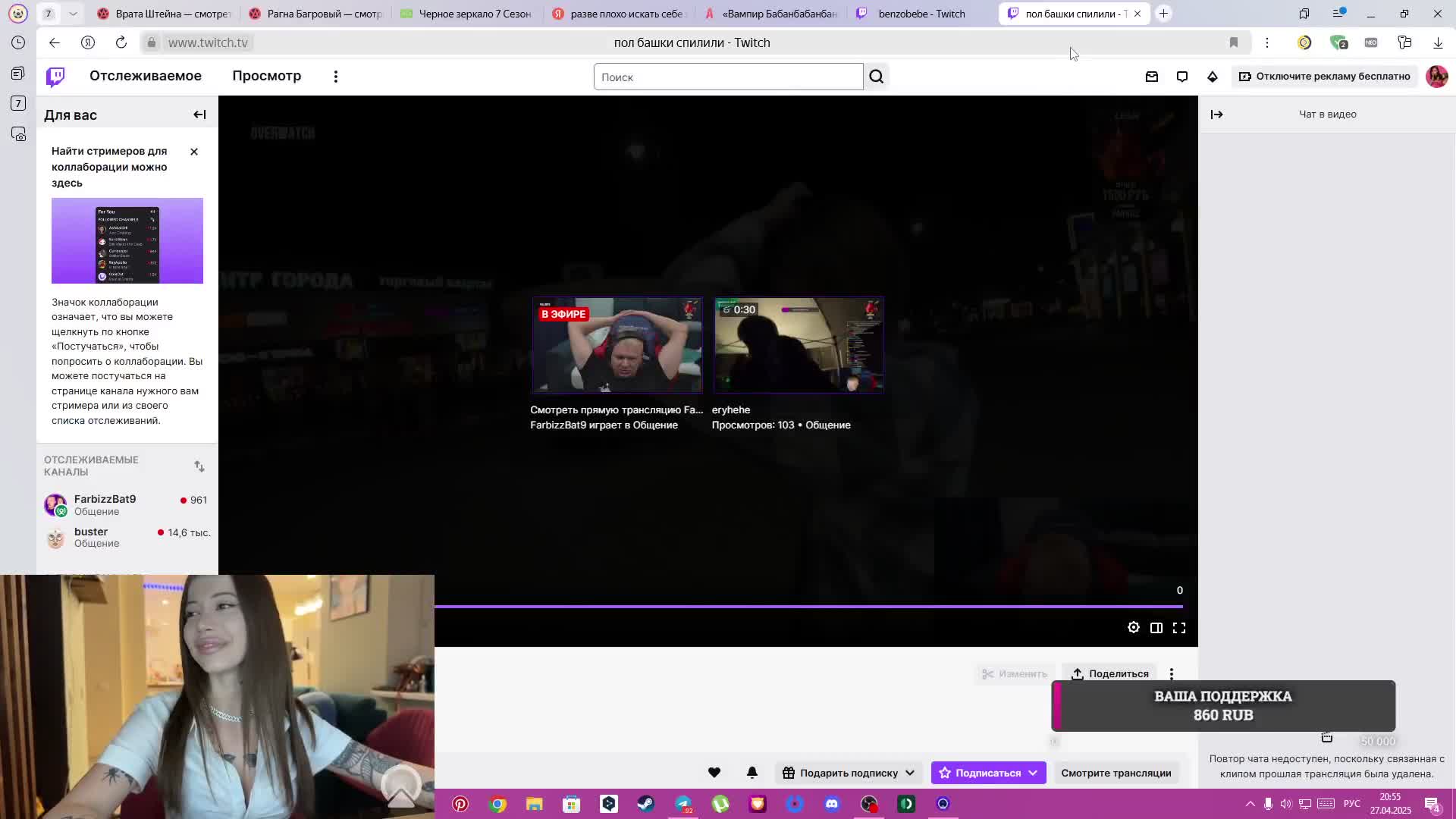Open Steam from the taskbar
The height and width of the screenshot is (819, 1456).
click(646, 804)
